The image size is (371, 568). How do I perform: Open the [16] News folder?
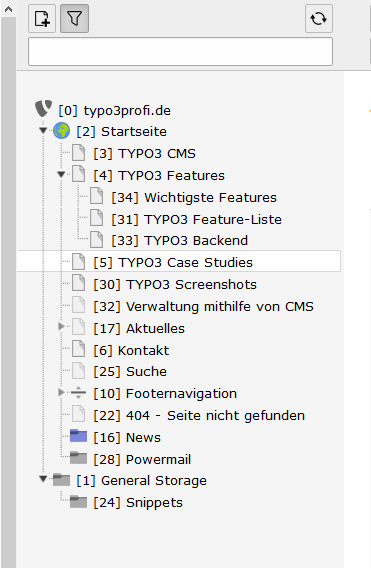[127, 438]
